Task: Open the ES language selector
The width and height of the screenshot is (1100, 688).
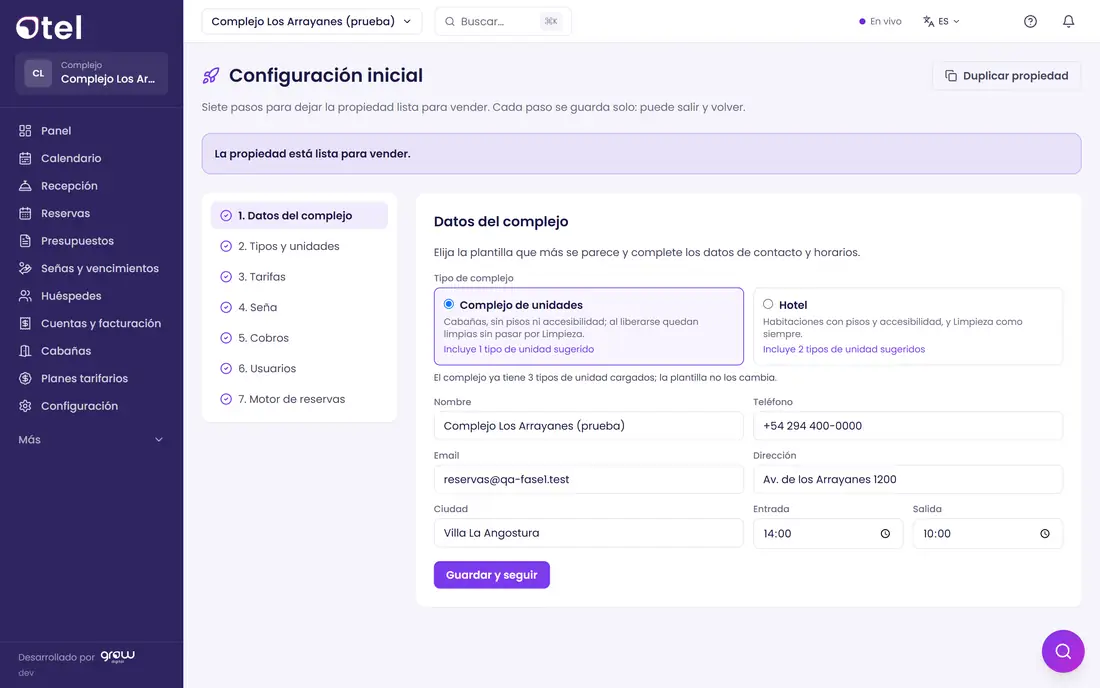Action: tap(941, 21)
